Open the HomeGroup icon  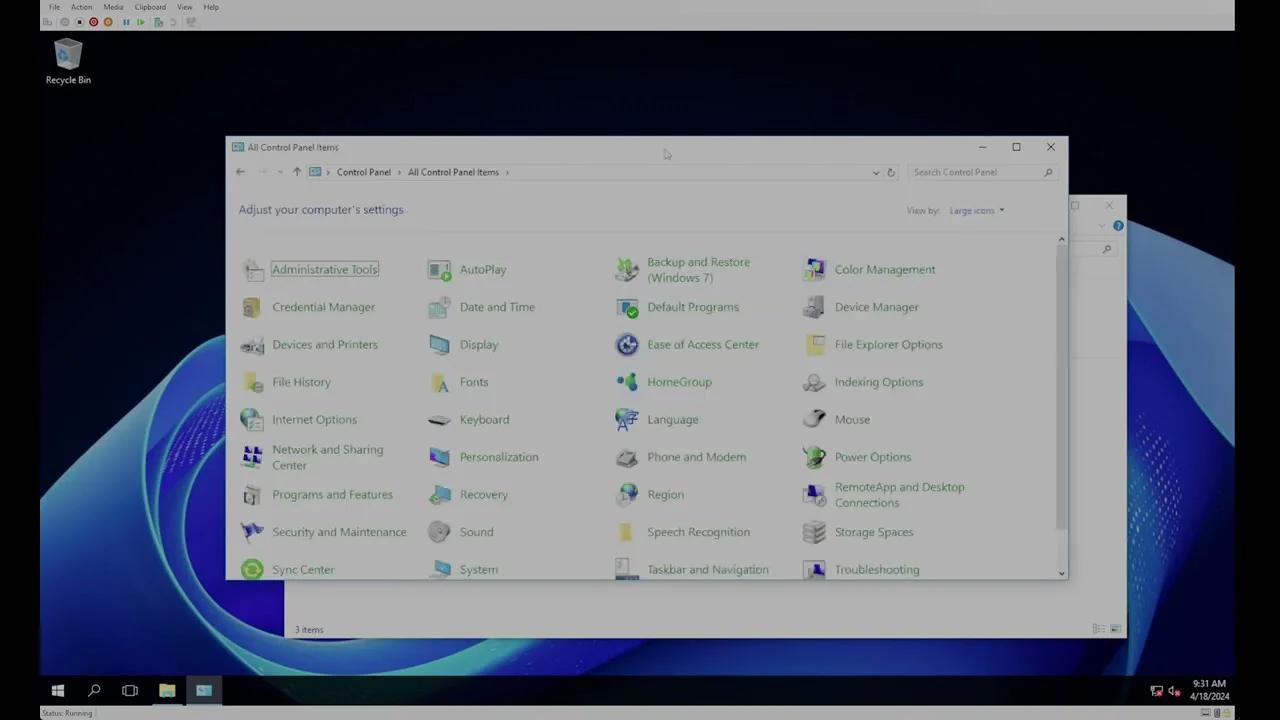click(627, 382)
